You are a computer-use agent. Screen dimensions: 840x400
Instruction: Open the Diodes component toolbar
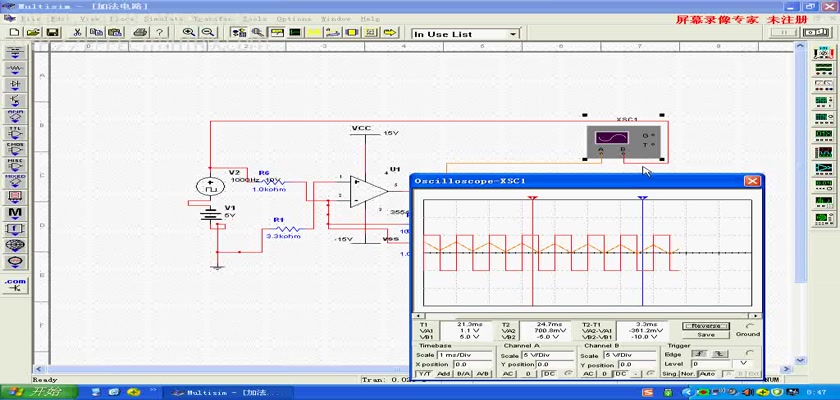pos(15,85)
